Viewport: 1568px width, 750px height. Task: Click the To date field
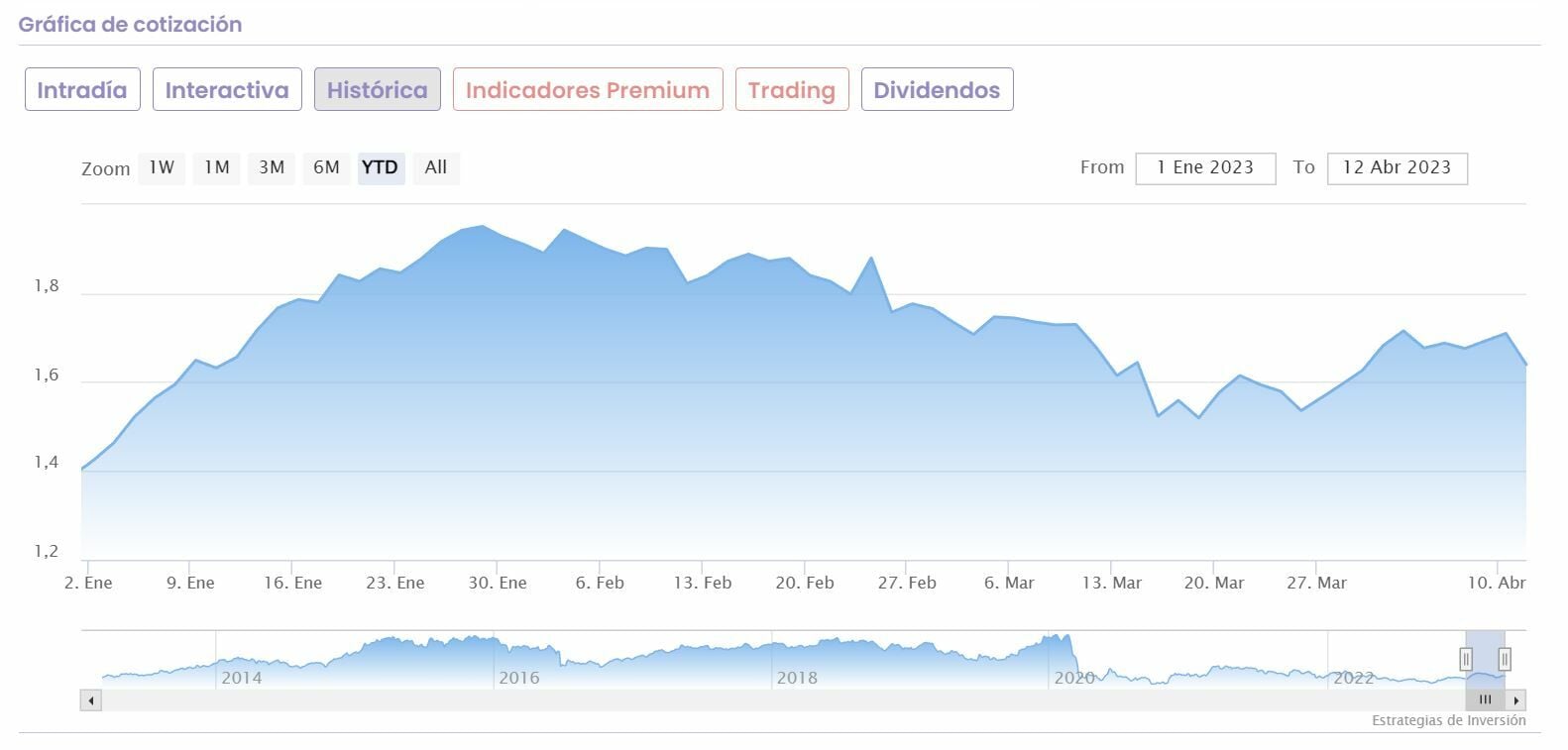coord(1397,168)
